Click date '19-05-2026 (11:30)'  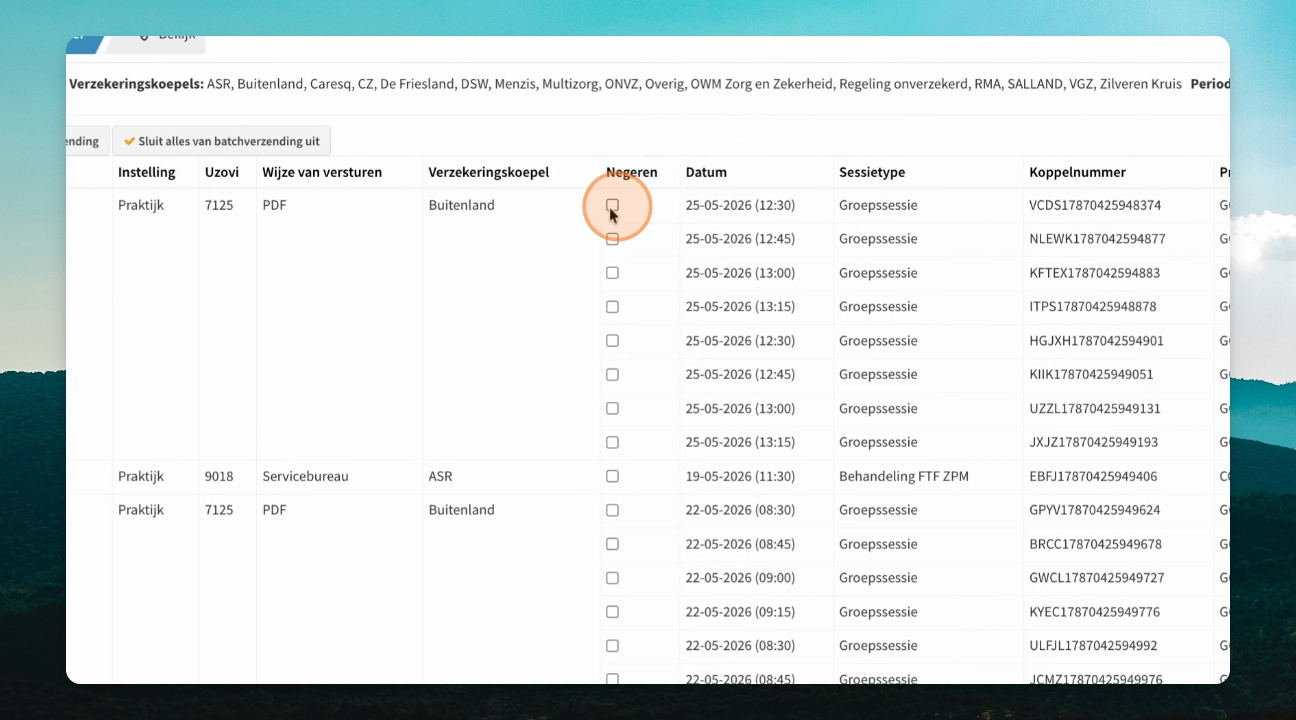click(x=740, y=476)
